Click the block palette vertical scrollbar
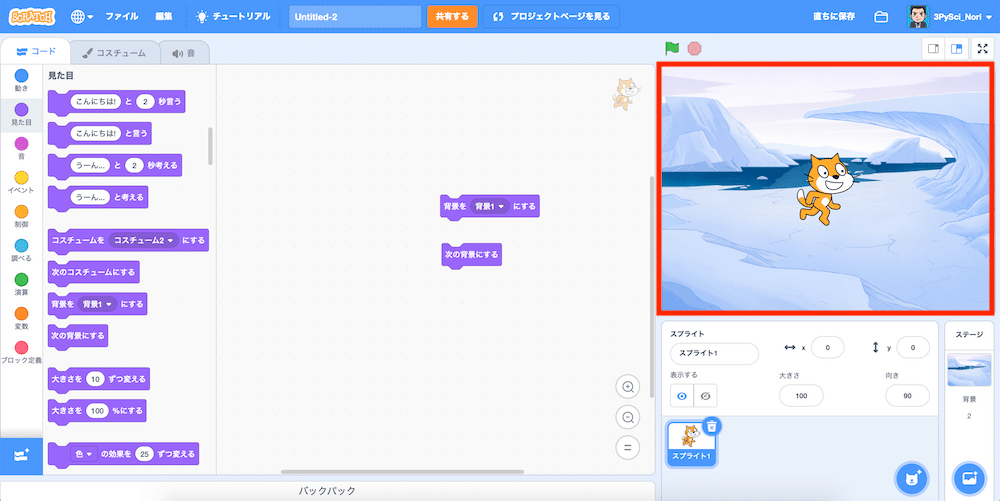The image size is (1000, 501). pos(210,146)
